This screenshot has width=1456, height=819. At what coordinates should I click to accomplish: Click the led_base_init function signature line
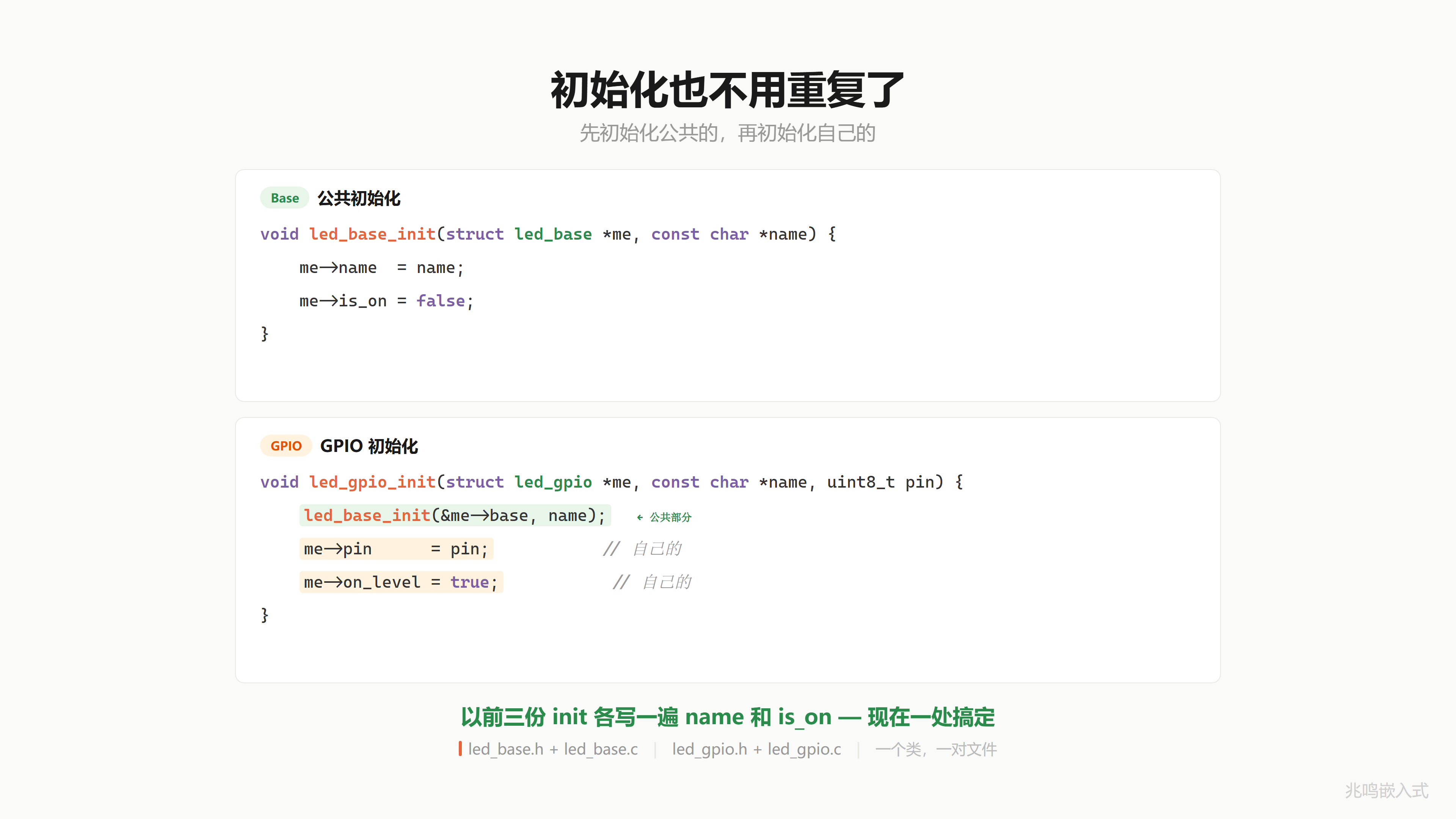click(548, 234)
